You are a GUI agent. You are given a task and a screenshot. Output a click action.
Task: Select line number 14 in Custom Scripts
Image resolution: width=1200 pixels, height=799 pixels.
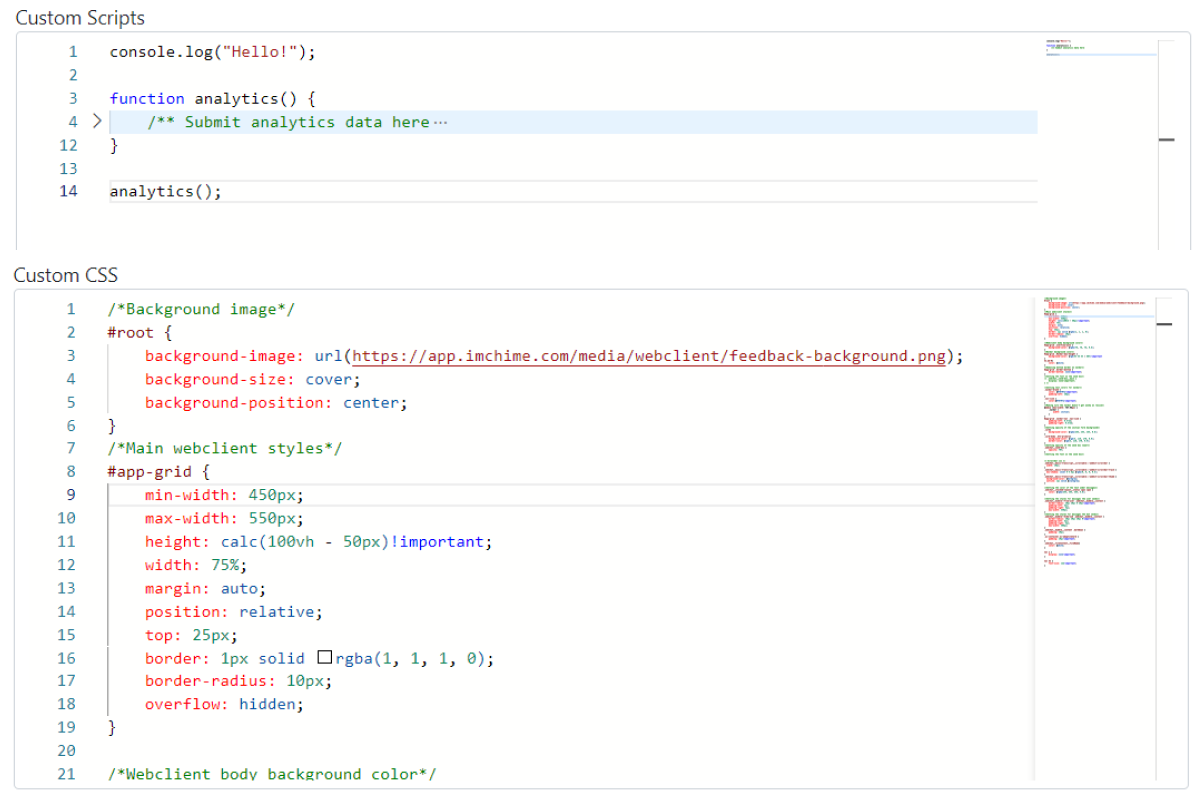pos(68,191)
